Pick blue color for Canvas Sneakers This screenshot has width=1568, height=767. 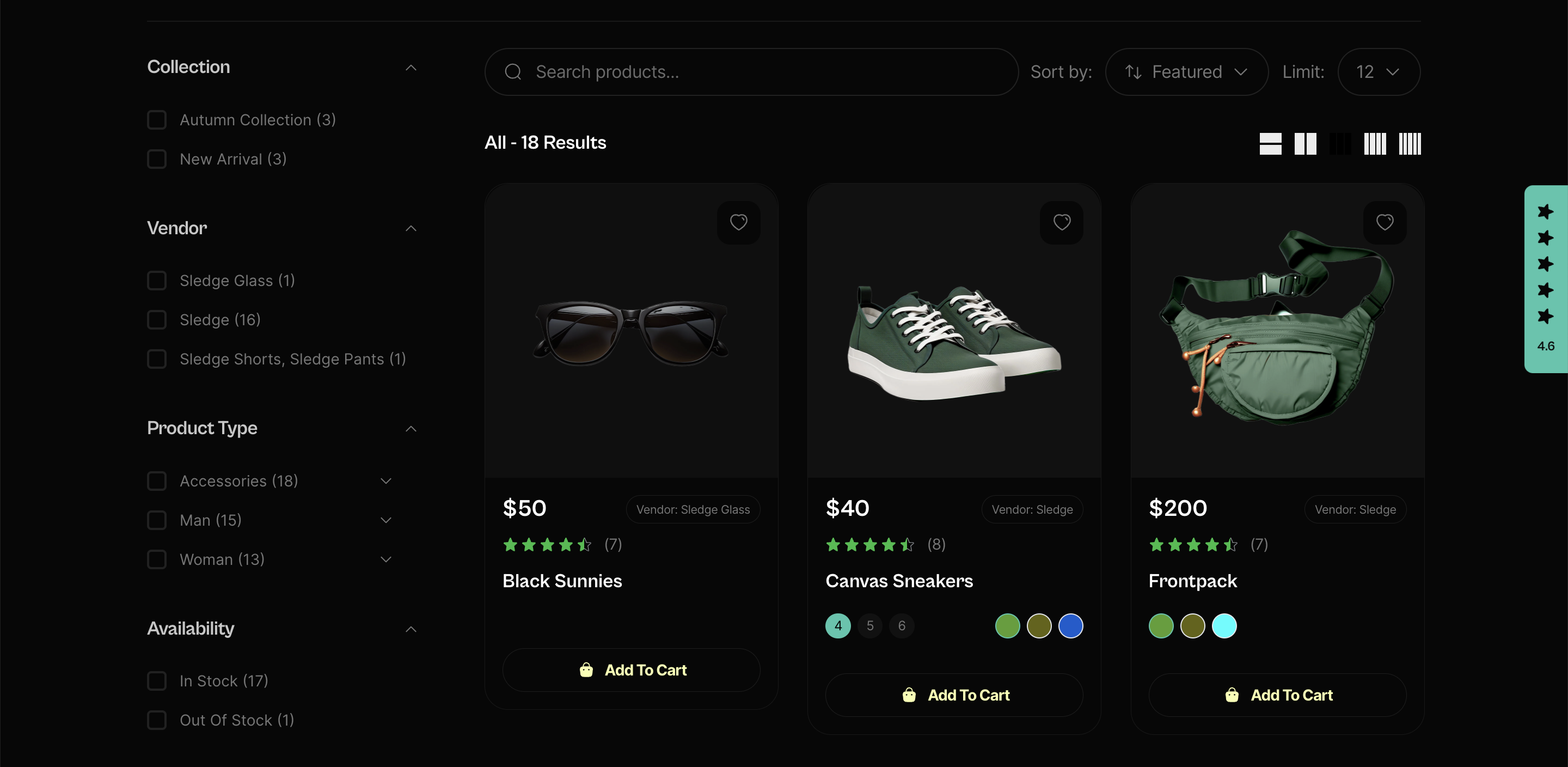click(x=1071, y=626)
